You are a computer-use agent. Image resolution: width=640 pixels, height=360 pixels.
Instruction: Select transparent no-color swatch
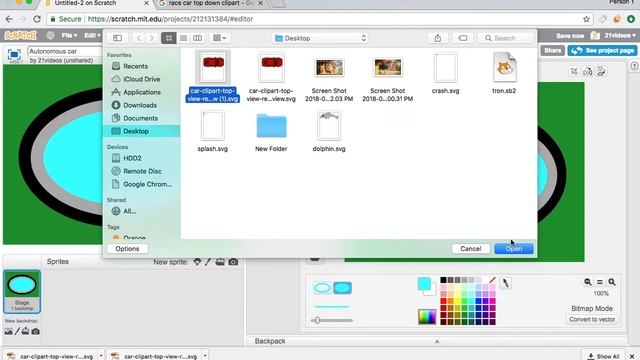tap(492, 280)
